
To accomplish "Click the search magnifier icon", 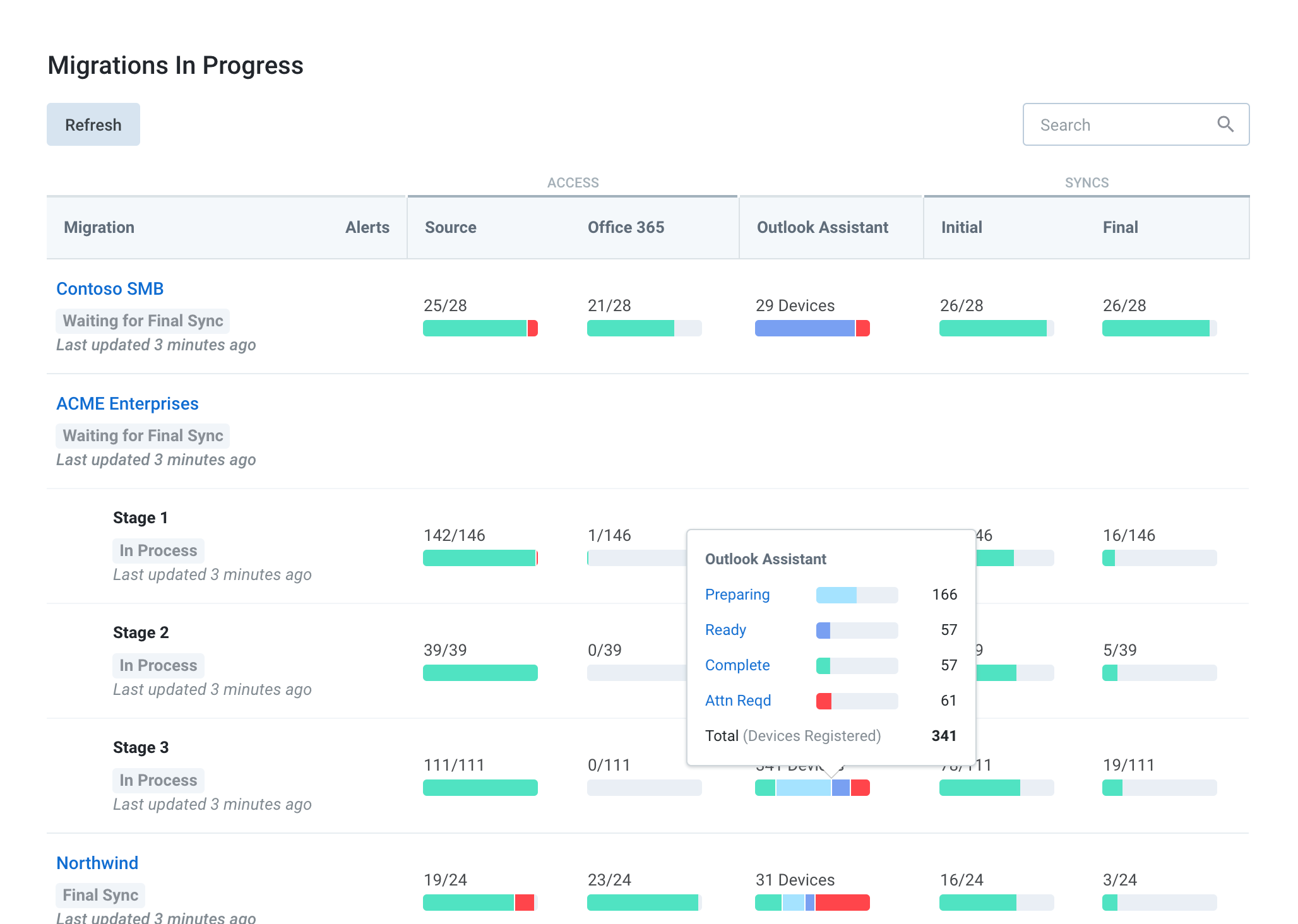I will [x=1225, y=124].
